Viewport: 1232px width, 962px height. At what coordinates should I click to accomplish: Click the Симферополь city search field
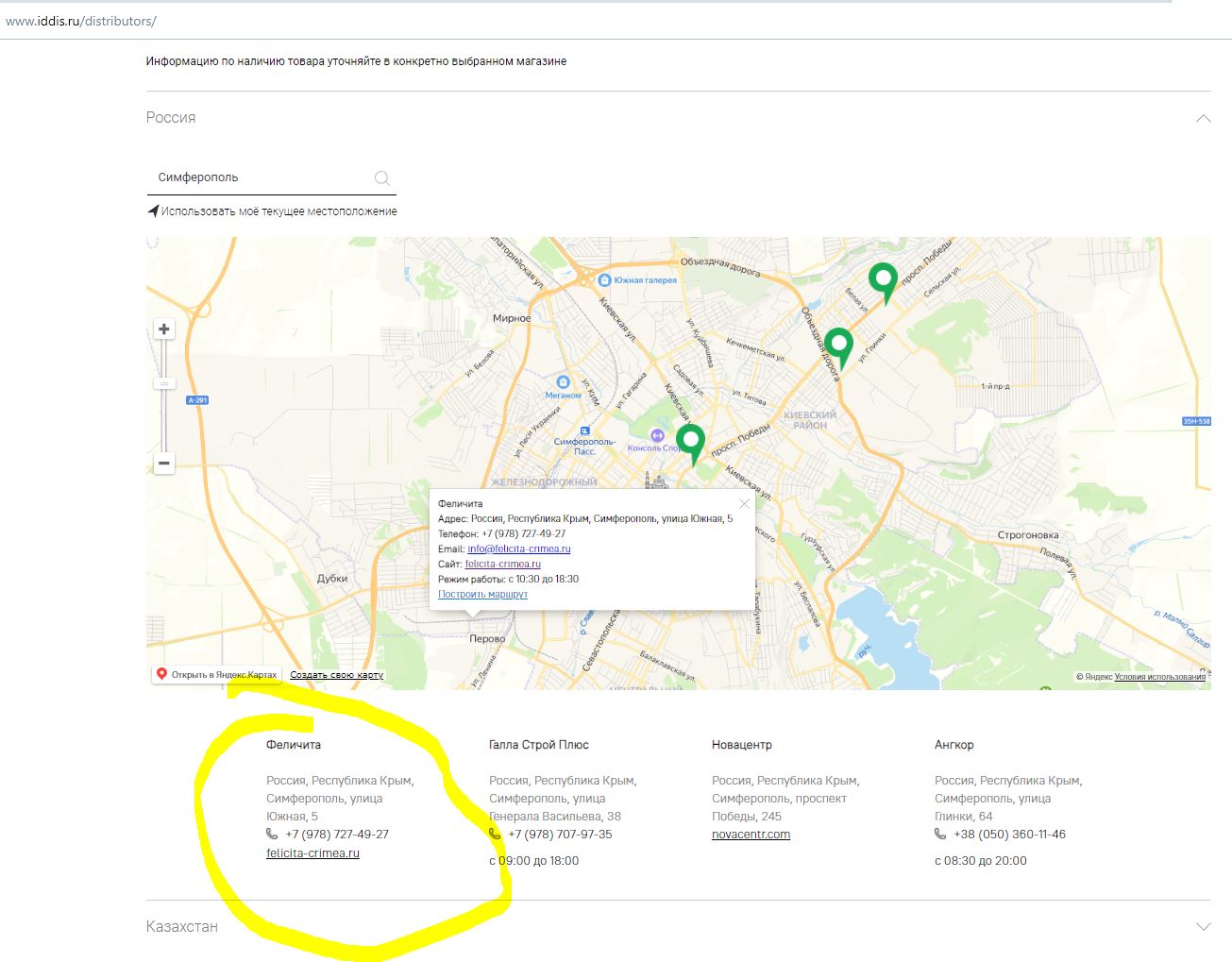coord(271,177)
